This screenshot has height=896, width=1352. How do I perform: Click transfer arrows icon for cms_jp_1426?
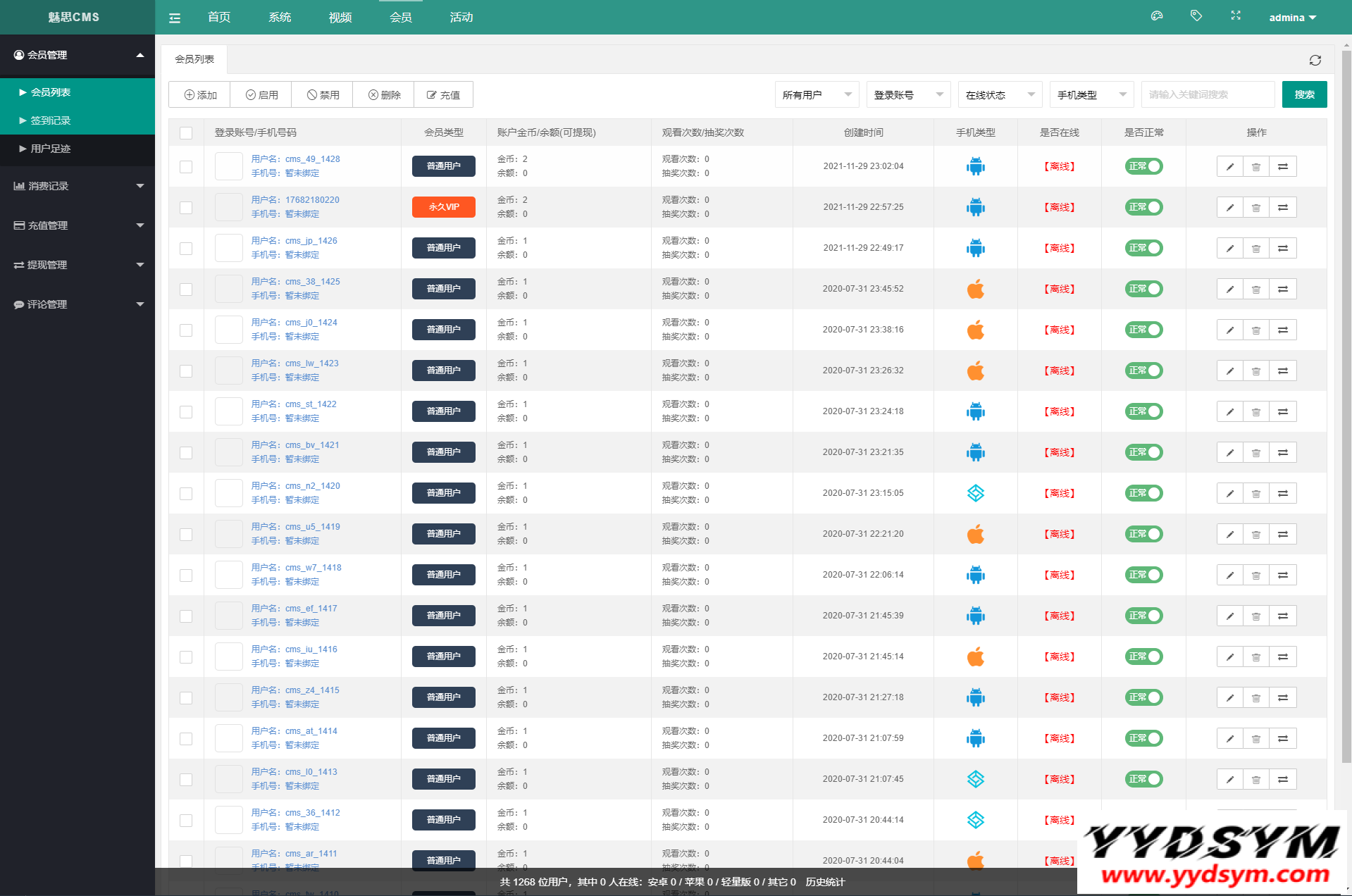coord(1283,249)
